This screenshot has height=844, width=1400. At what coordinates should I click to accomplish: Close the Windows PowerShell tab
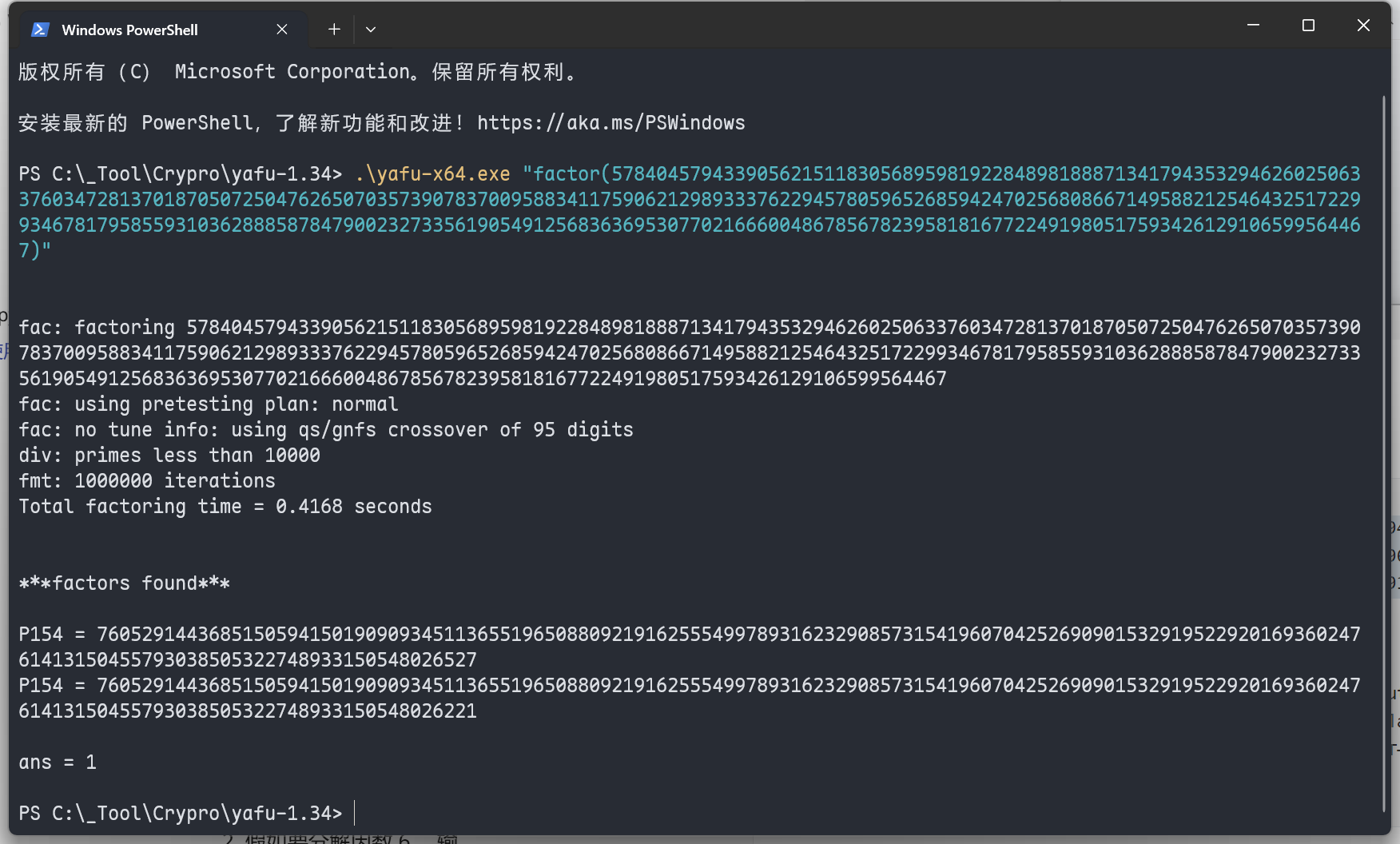pos(282,30)
